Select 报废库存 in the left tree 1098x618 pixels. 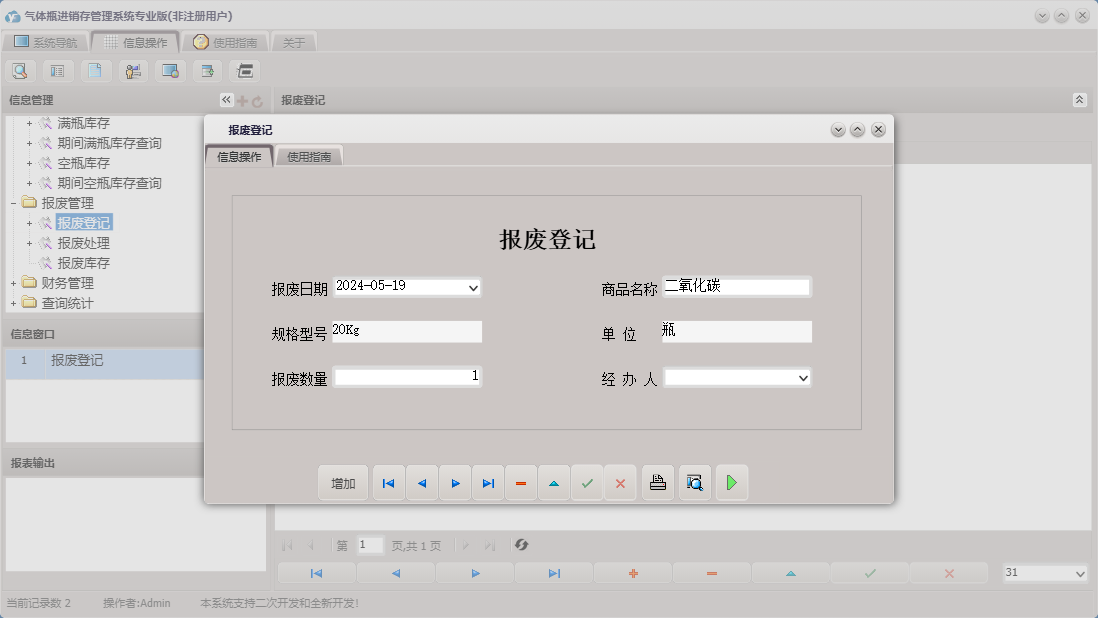coord(87,262)
